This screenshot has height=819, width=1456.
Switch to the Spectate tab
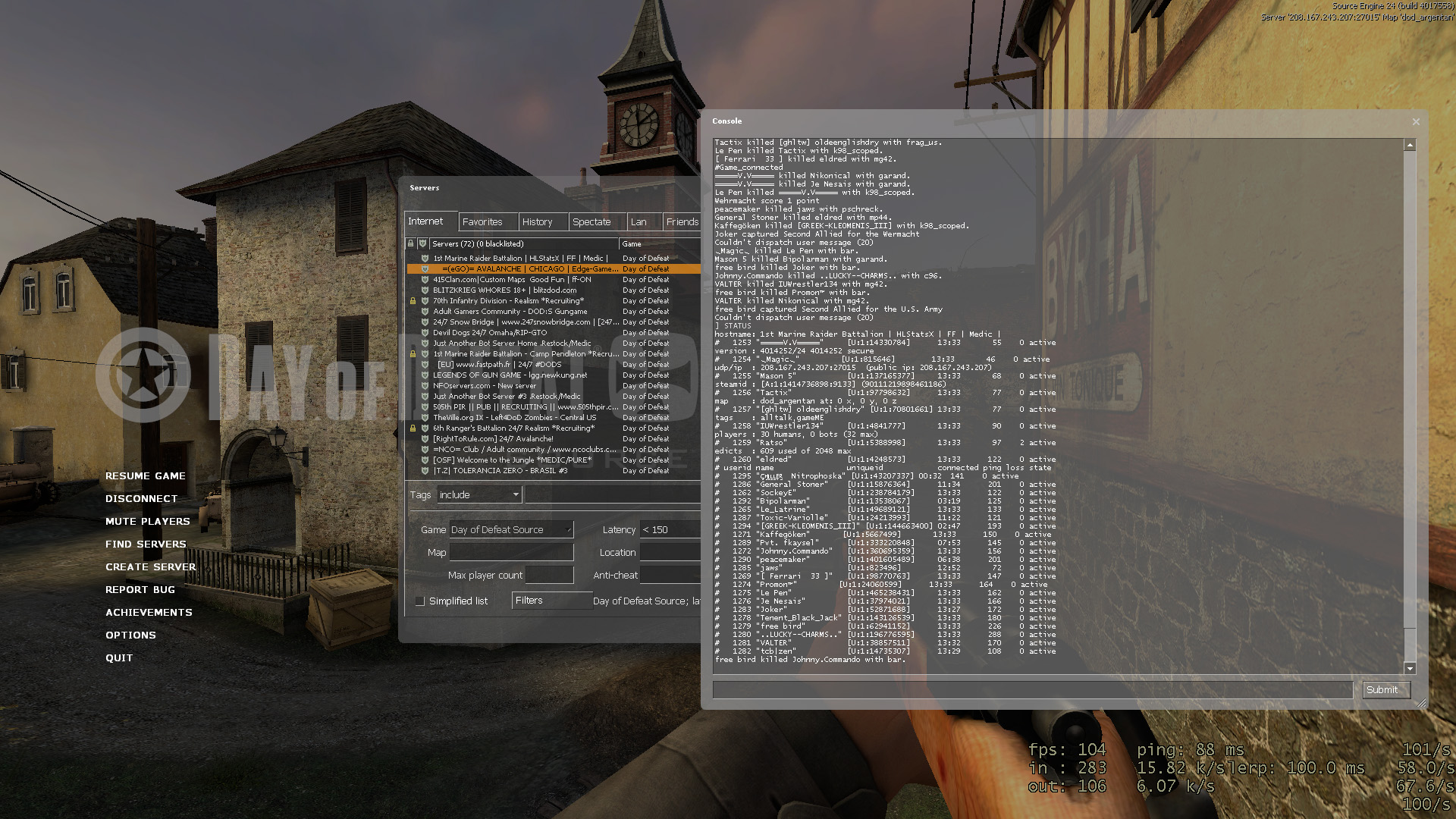[598, 222]
